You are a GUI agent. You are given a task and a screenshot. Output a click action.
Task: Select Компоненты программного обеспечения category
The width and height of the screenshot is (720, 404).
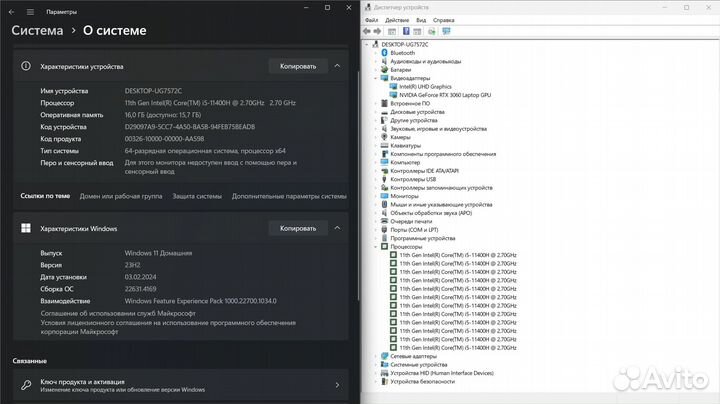(x=443, y=154)
